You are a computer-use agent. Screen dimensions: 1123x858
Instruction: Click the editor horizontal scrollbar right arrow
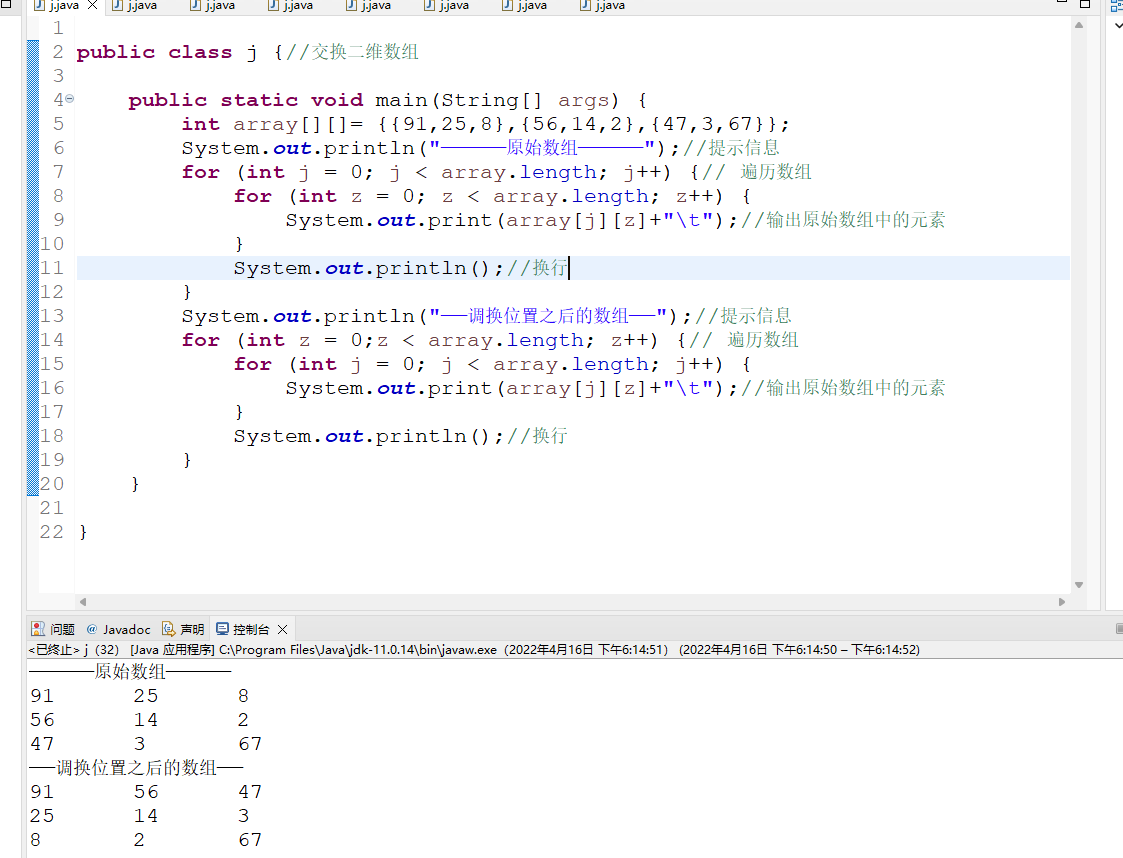[1061, 602]
